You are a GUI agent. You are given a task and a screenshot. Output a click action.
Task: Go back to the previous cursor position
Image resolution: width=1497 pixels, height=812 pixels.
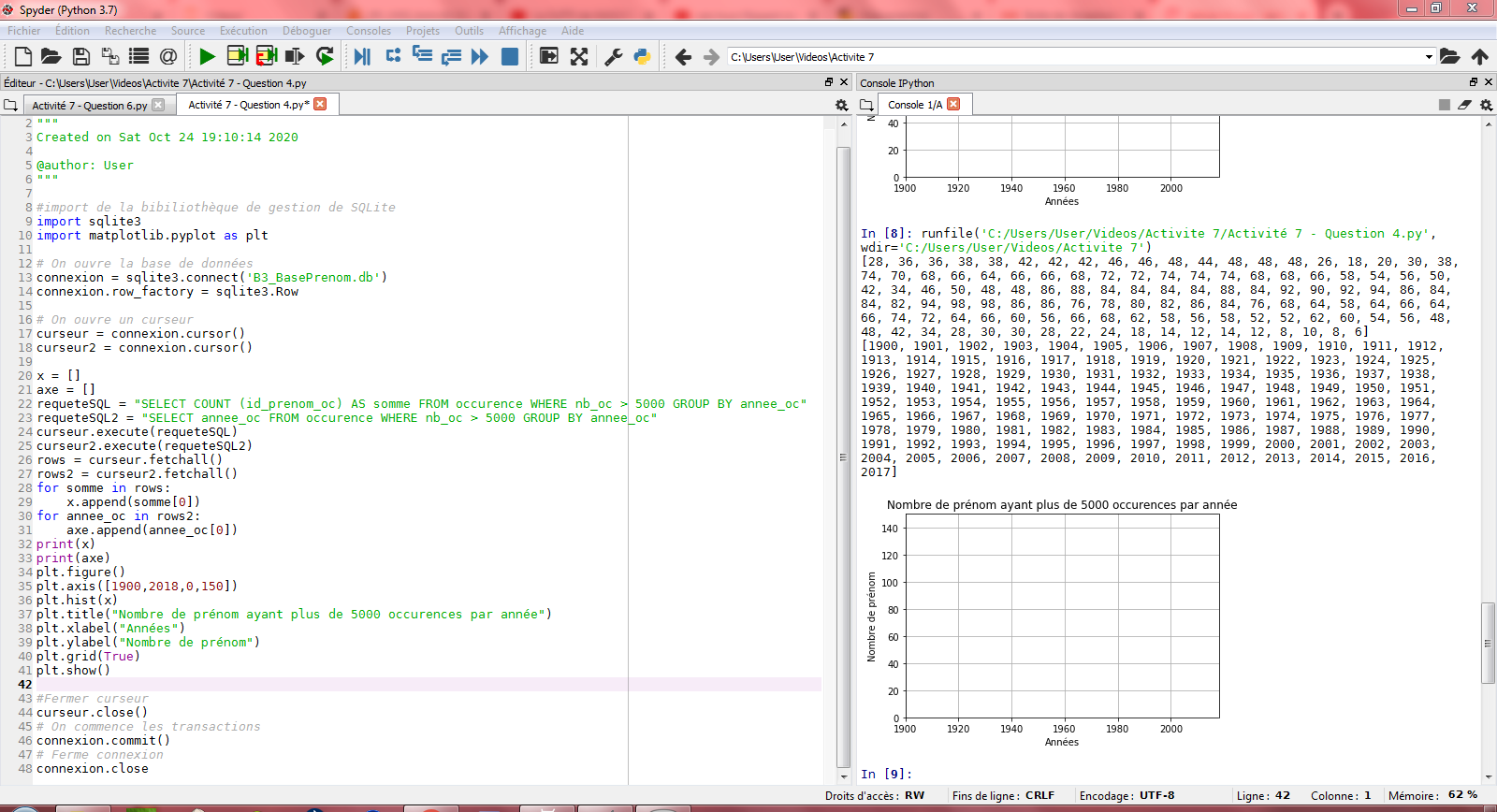click(x=683, y=57)
